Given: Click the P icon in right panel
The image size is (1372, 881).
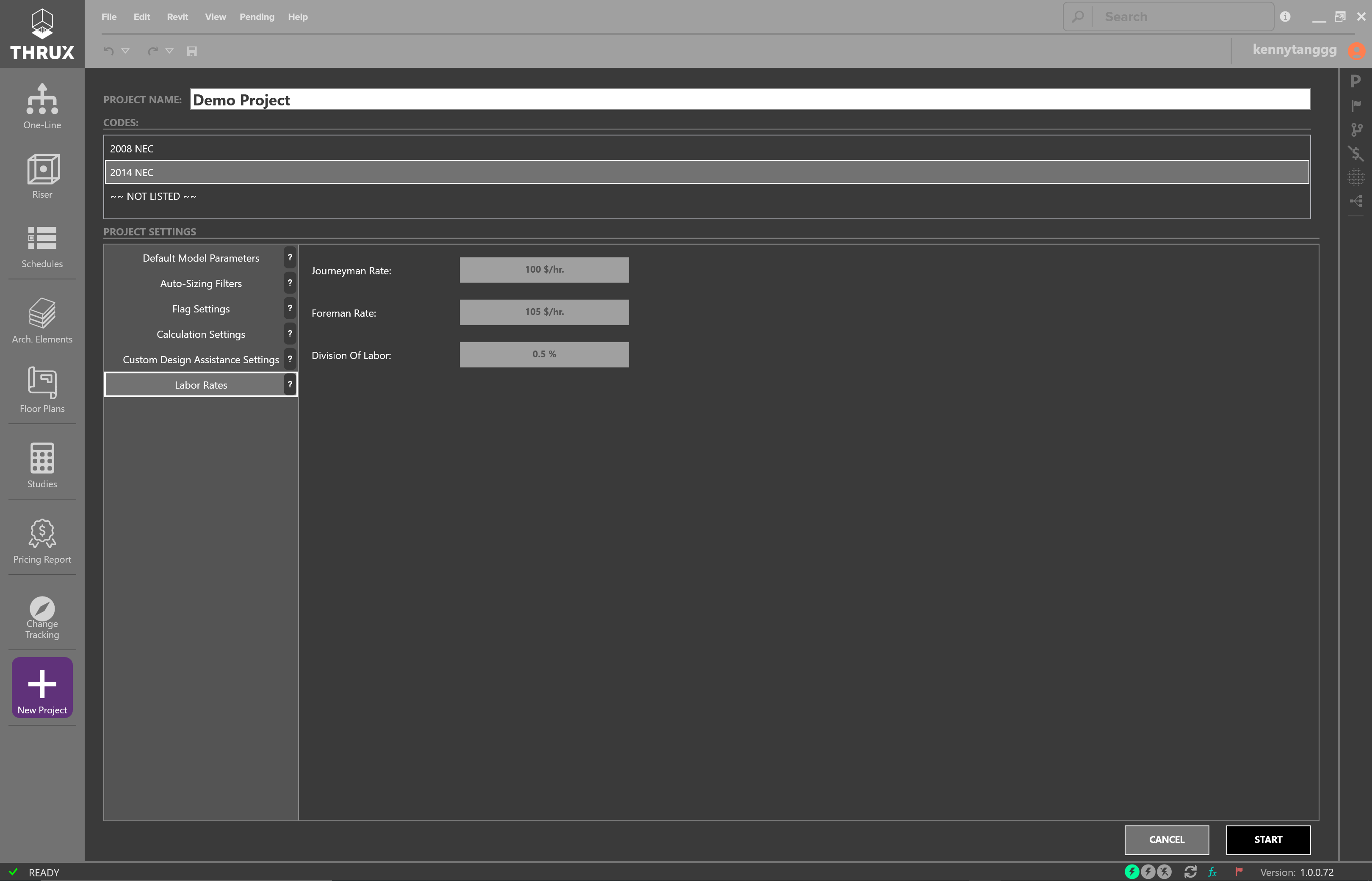Looking at the screenshot, I should pyautogui.click(x=1355, y=81).
